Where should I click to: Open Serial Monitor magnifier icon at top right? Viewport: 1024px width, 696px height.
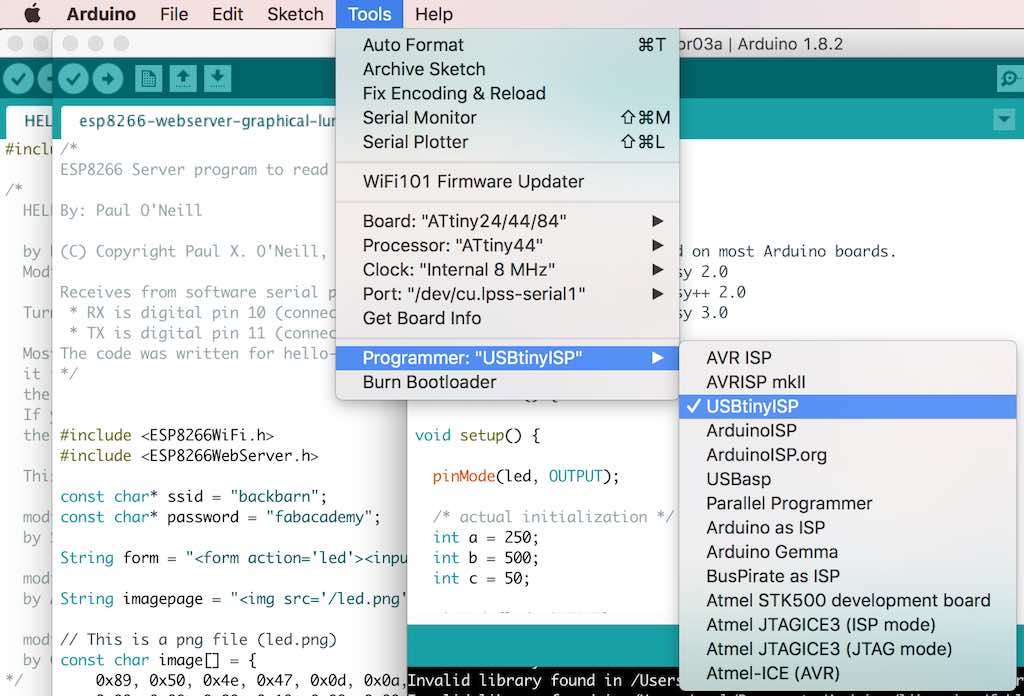click(x=1010, y=79)
